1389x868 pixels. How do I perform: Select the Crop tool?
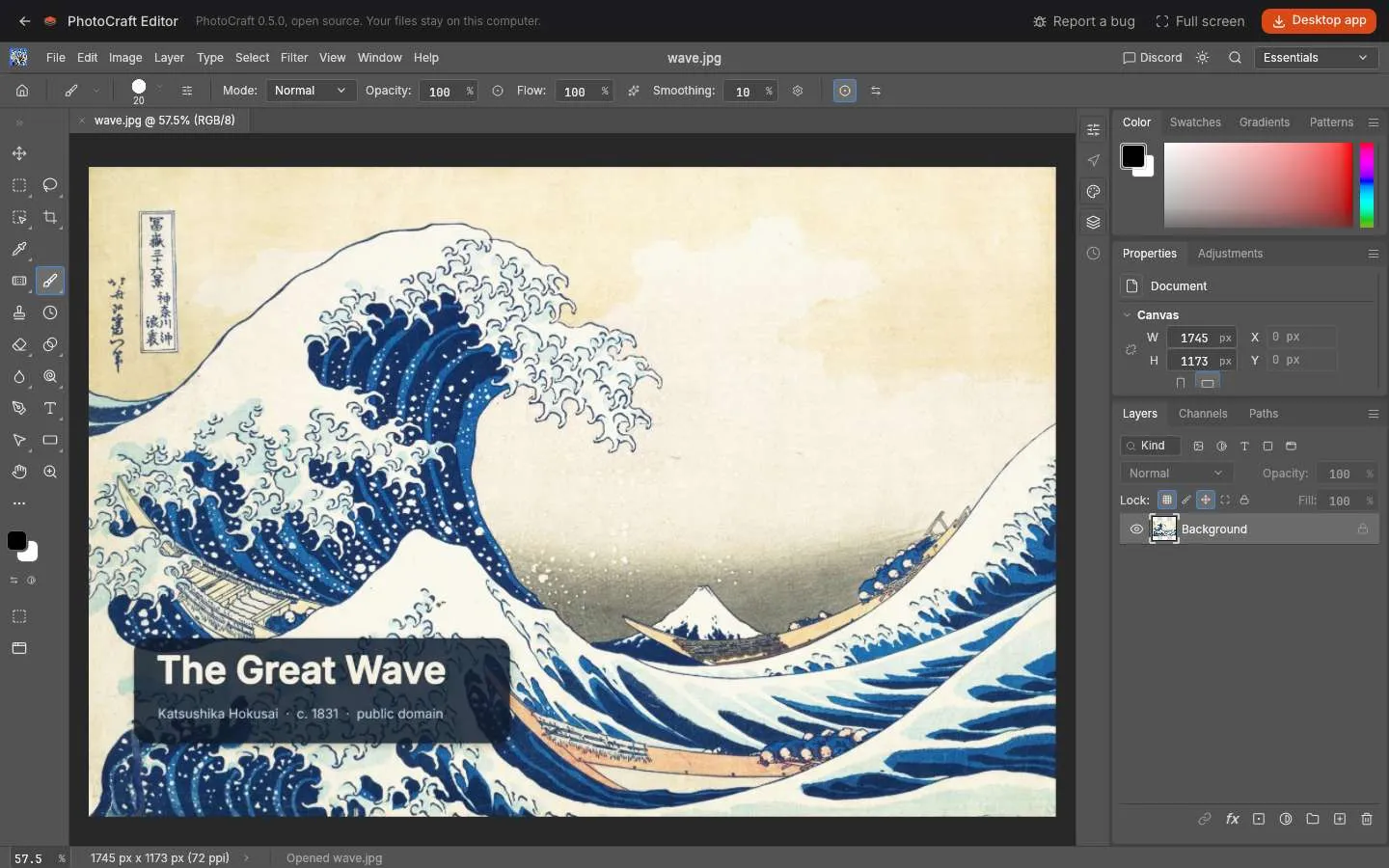[50, 217]
